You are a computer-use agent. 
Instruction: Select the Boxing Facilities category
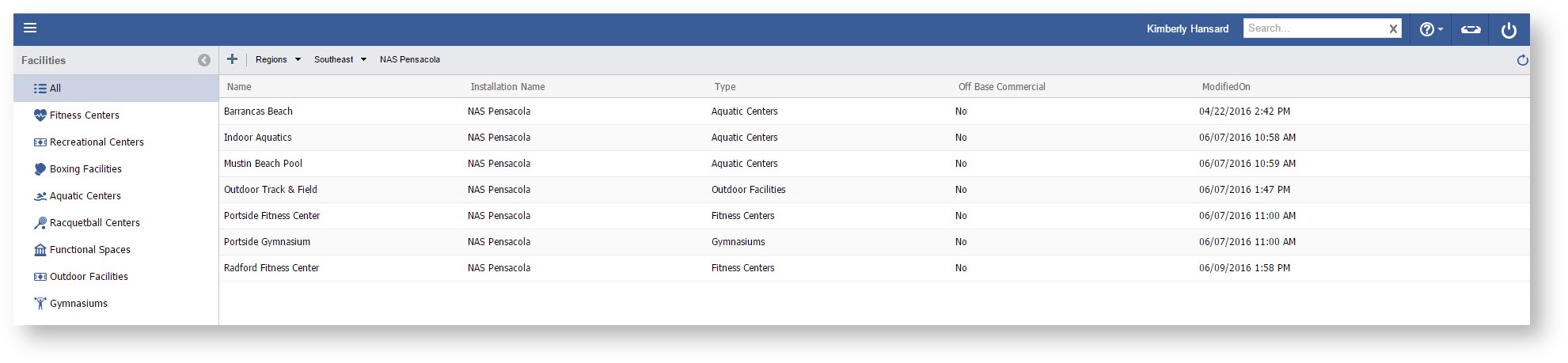click(x=85, y=169)
